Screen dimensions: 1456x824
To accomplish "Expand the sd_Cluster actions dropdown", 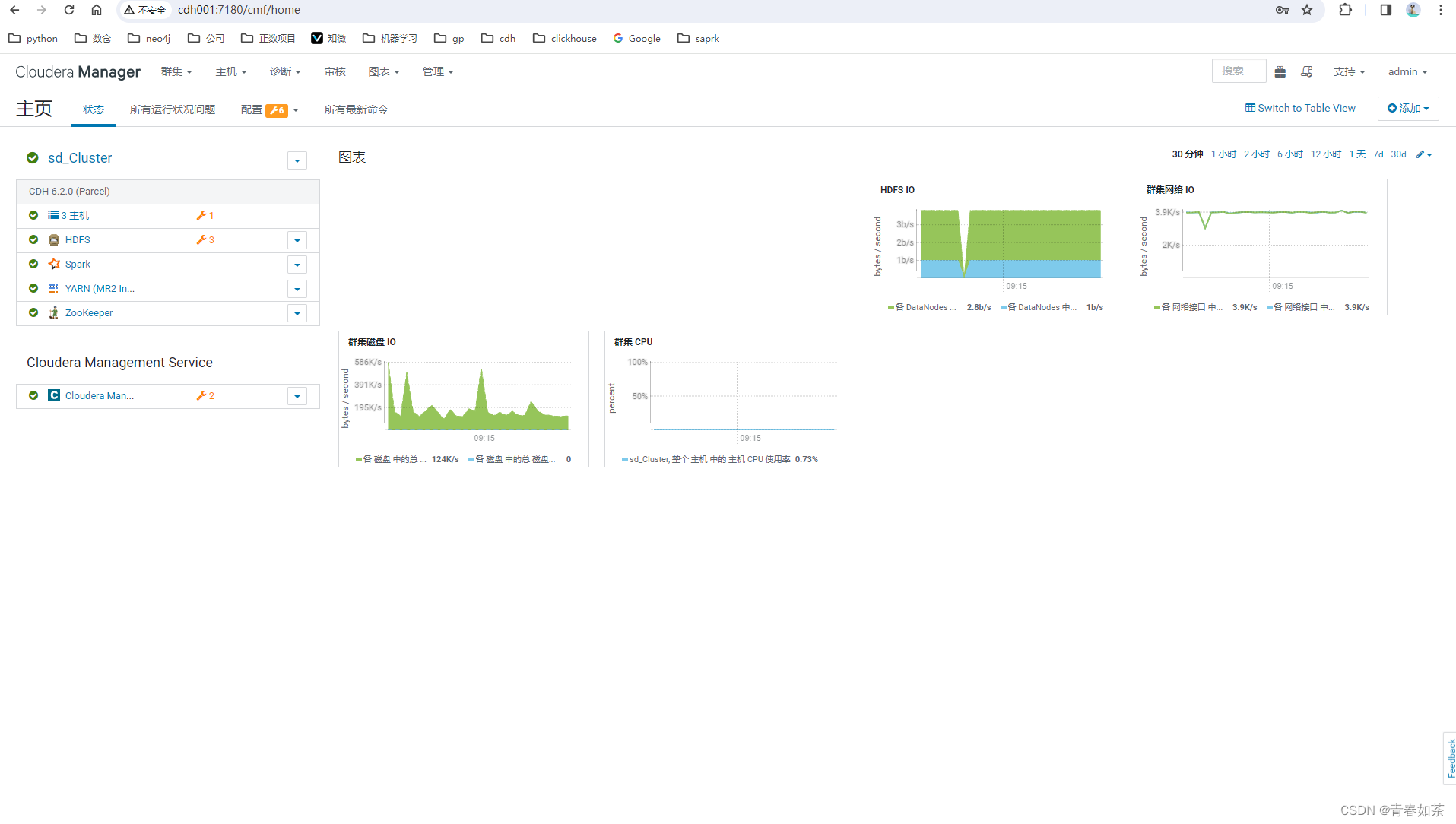I will [x=297, y=160].
